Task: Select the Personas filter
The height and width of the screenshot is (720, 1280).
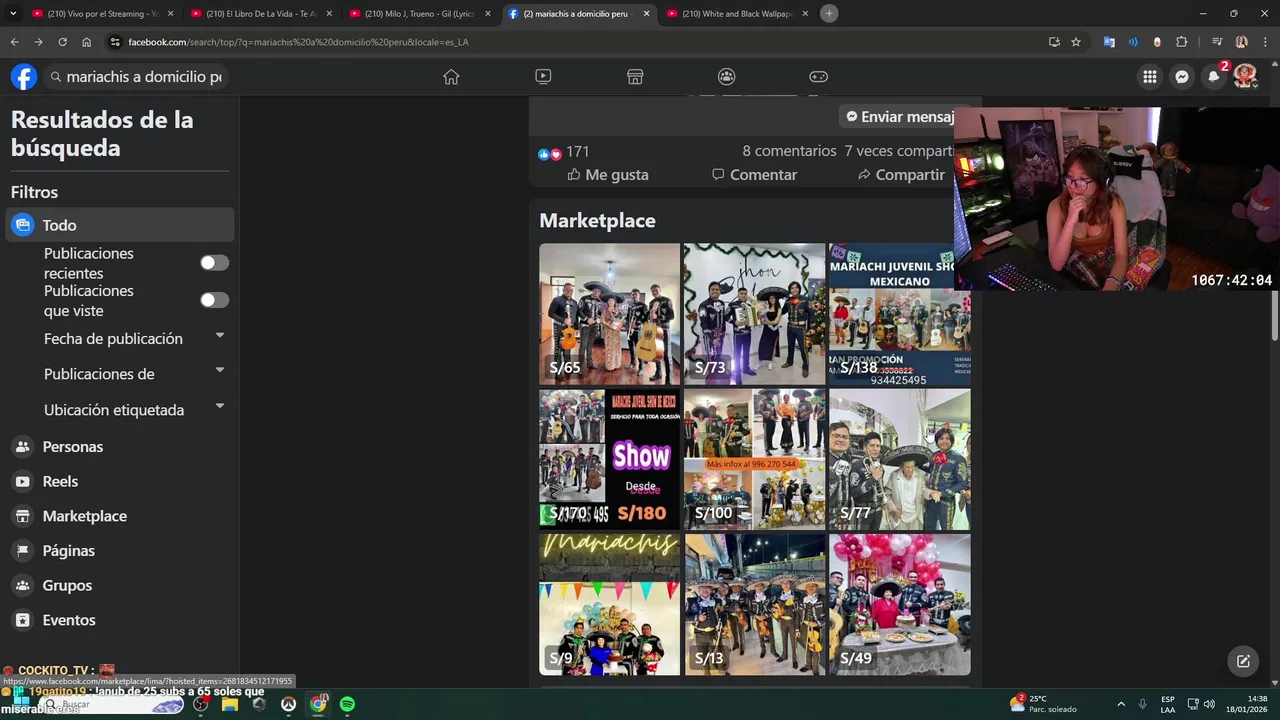Action: click(120, 446)
